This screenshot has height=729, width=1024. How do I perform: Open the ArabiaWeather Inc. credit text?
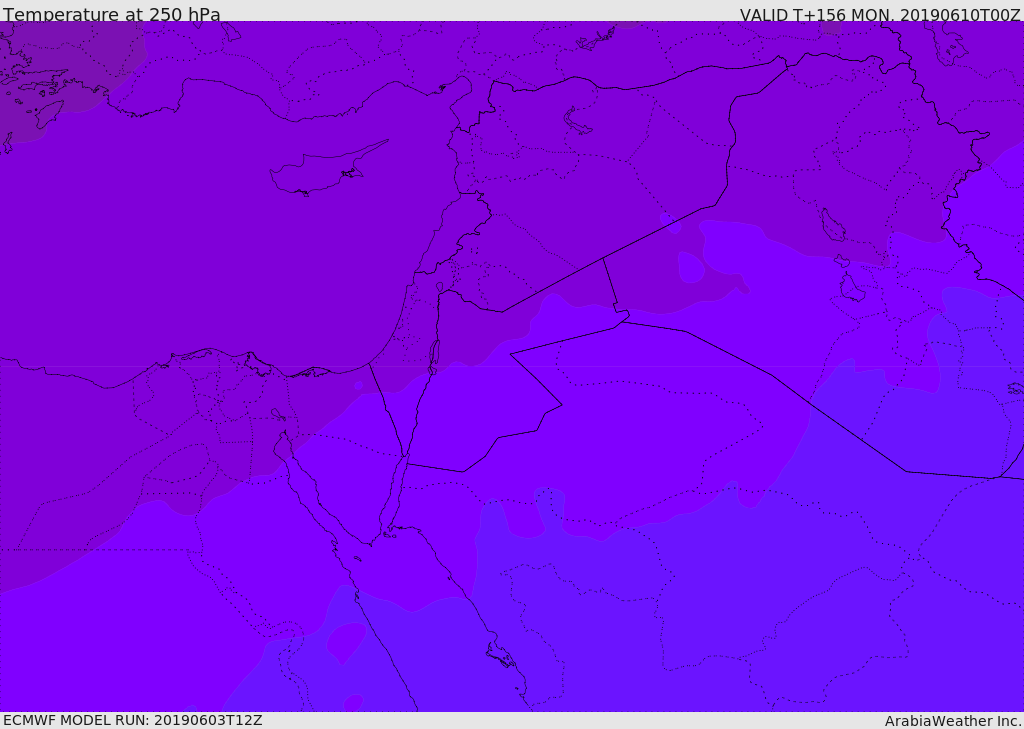[953, 721]
